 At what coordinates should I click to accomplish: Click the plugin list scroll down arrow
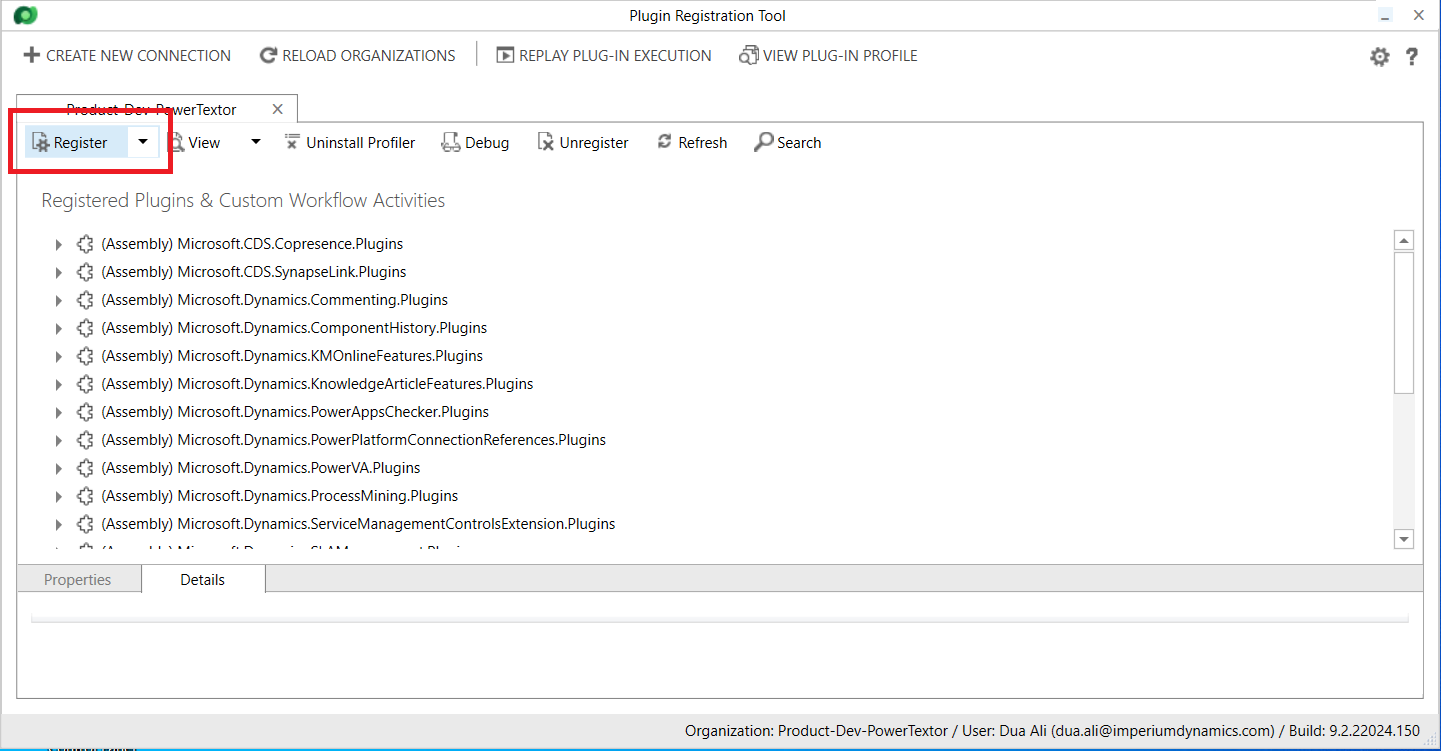[1403, 539]
